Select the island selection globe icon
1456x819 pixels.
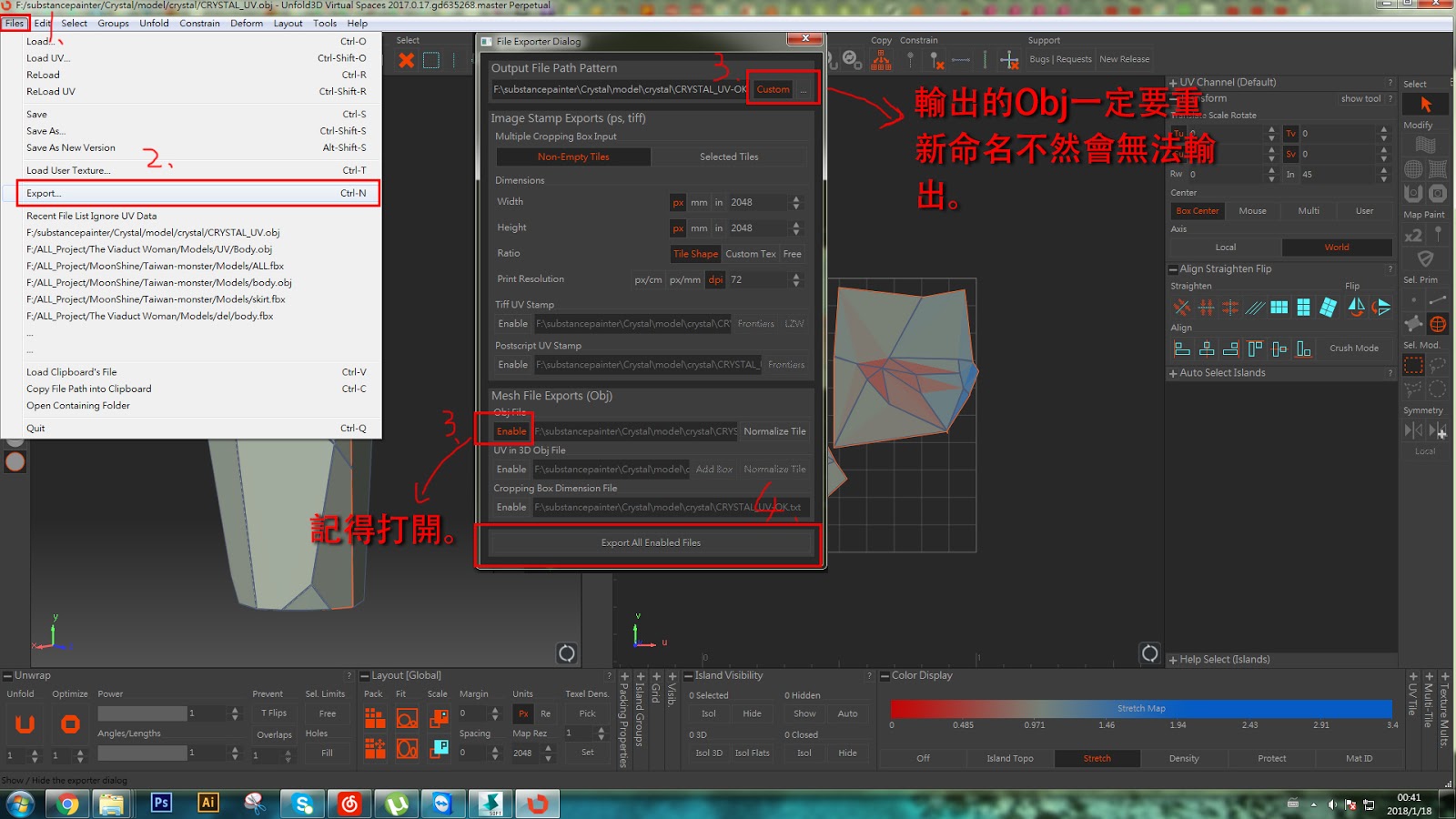1438,324
